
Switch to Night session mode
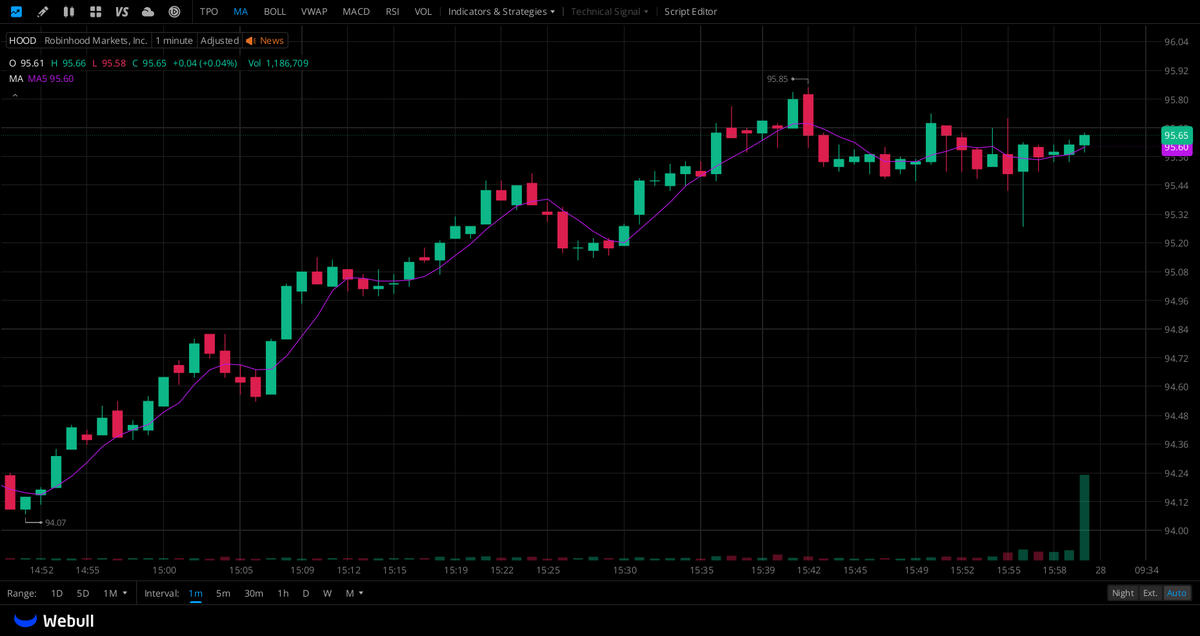[x=1123, y=593]
